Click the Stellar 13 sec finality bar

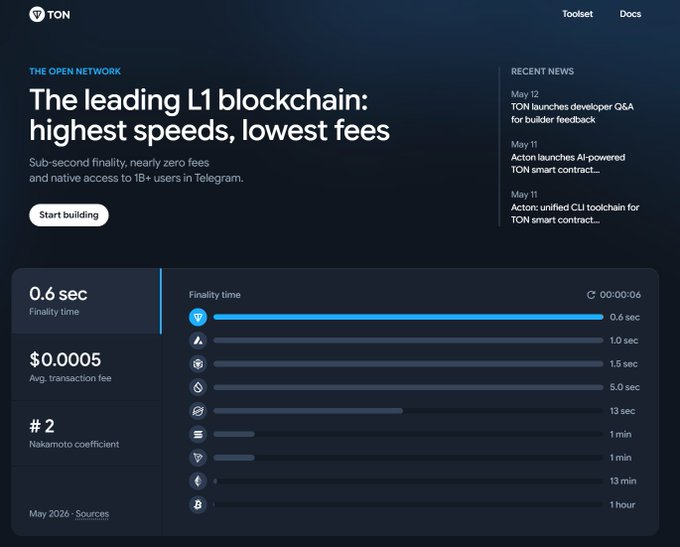[308, 411]
